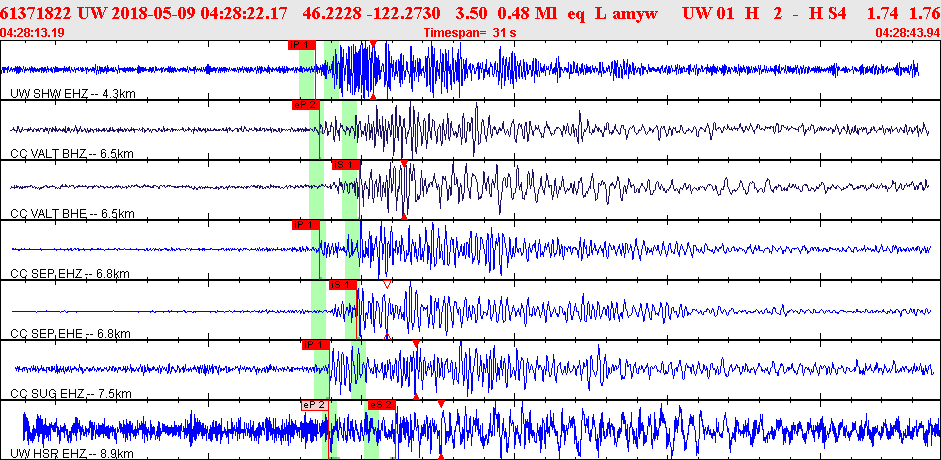
Task: Click the start time 04:28:13.19
Action: [33, 33]
